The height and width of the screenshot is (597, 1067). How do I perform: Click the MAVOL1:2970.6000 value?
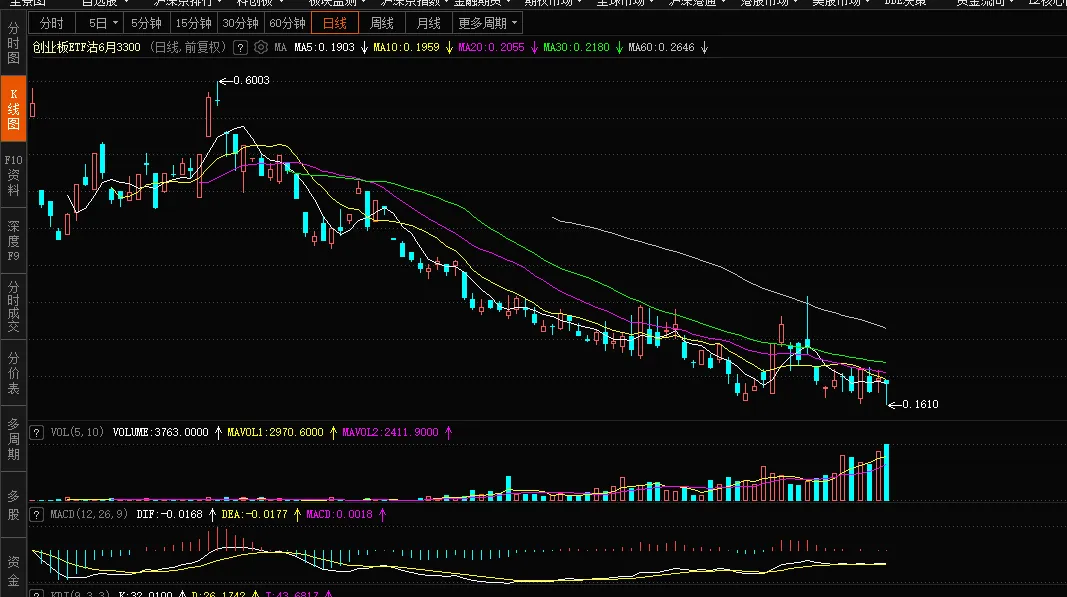(x=275, y=432)
